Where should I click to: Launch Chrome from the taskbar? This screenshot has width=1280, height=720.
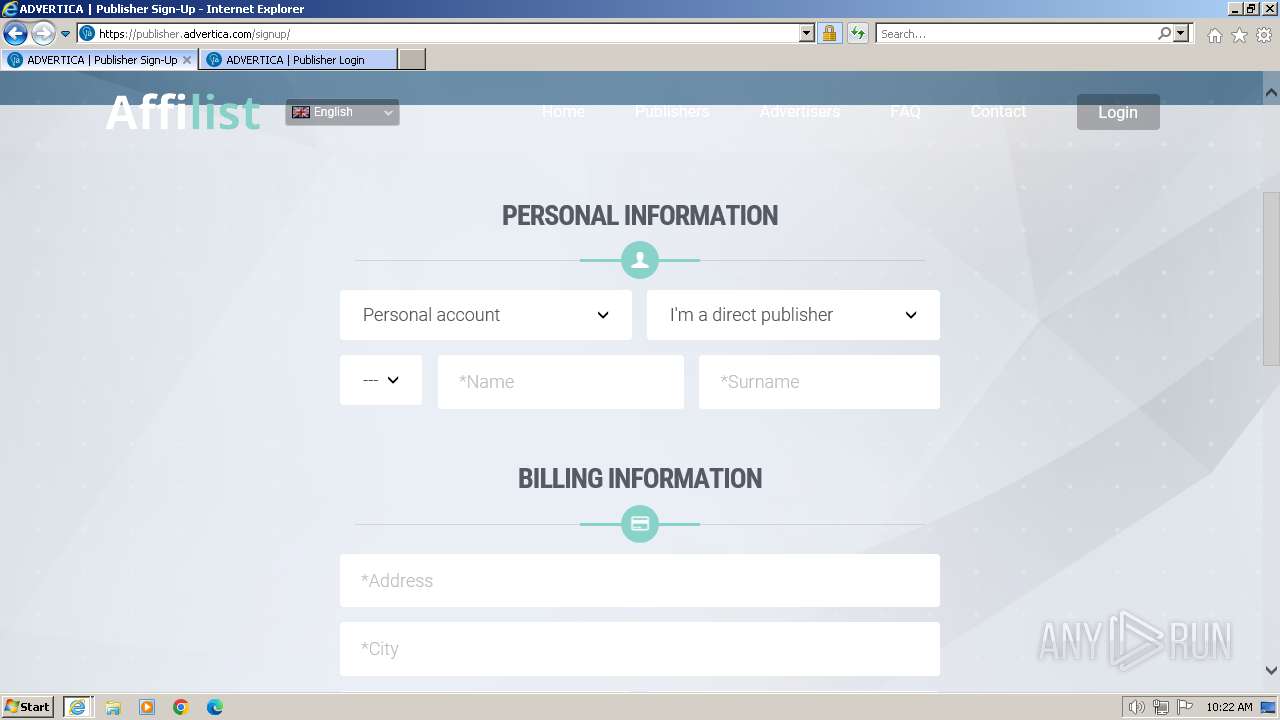(x=181, y=707)
